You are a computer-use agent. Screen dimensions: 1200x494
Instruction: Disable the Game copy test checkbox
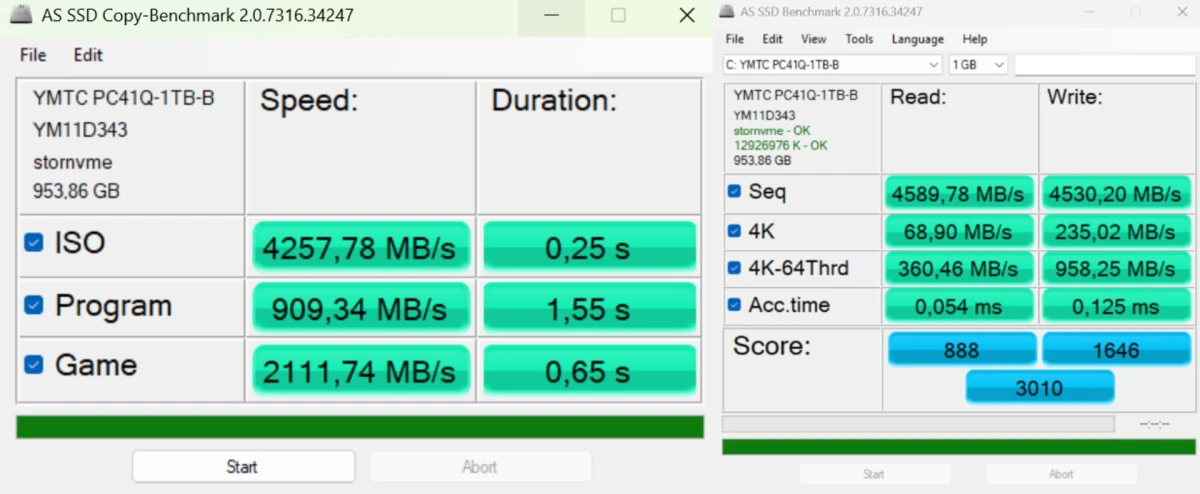pos(34,365)
